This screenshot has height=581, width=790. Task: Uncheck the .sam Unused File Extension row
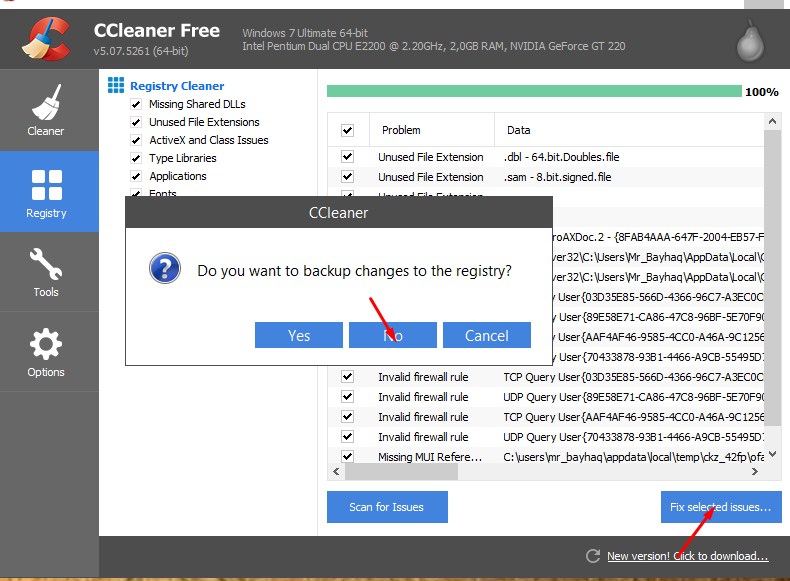point(347,176)
